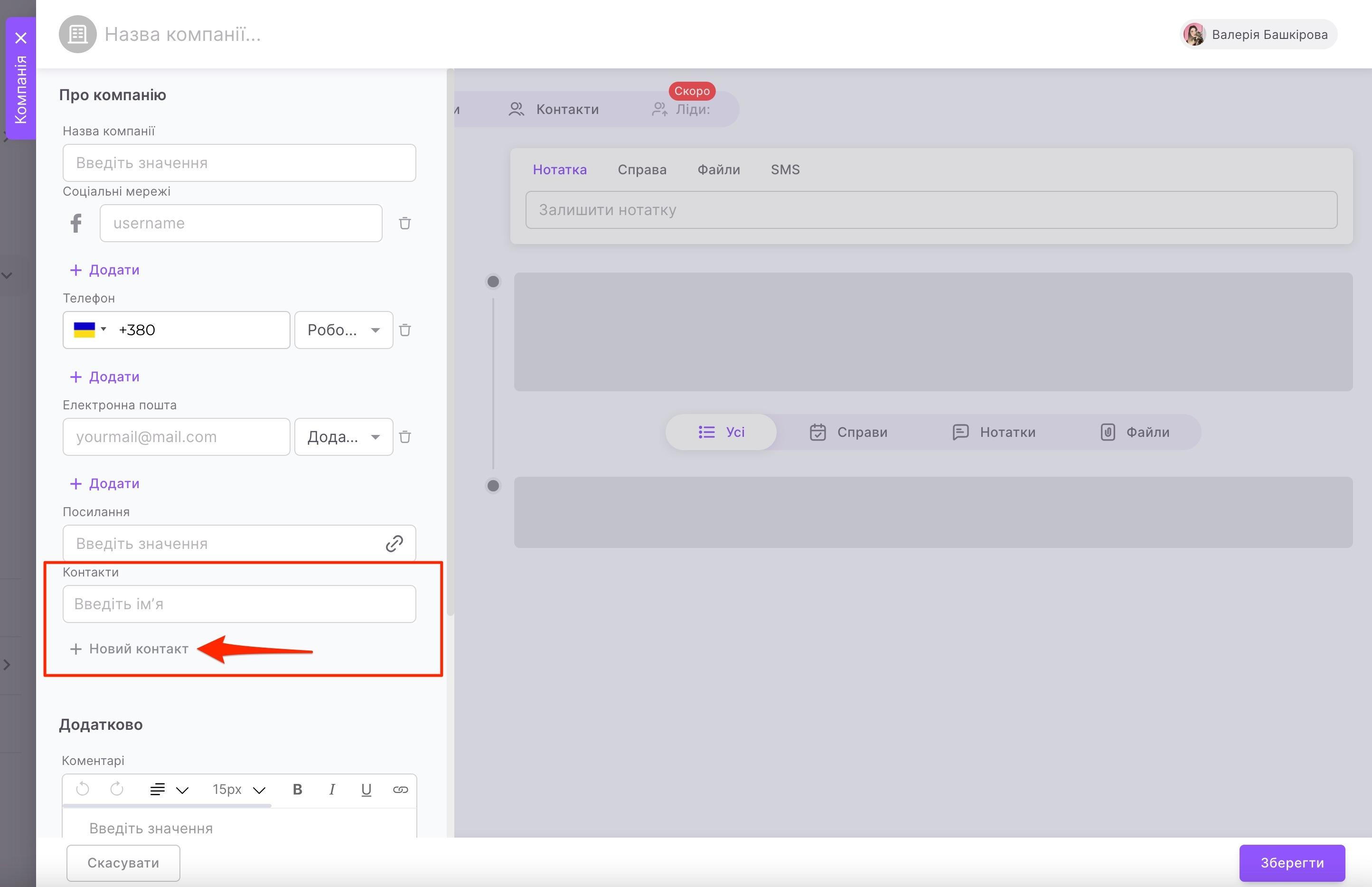The height and width of the screenshot is (887, 1372).
Task: Toggle italic formatting in comments
Action: coord(332,789)
